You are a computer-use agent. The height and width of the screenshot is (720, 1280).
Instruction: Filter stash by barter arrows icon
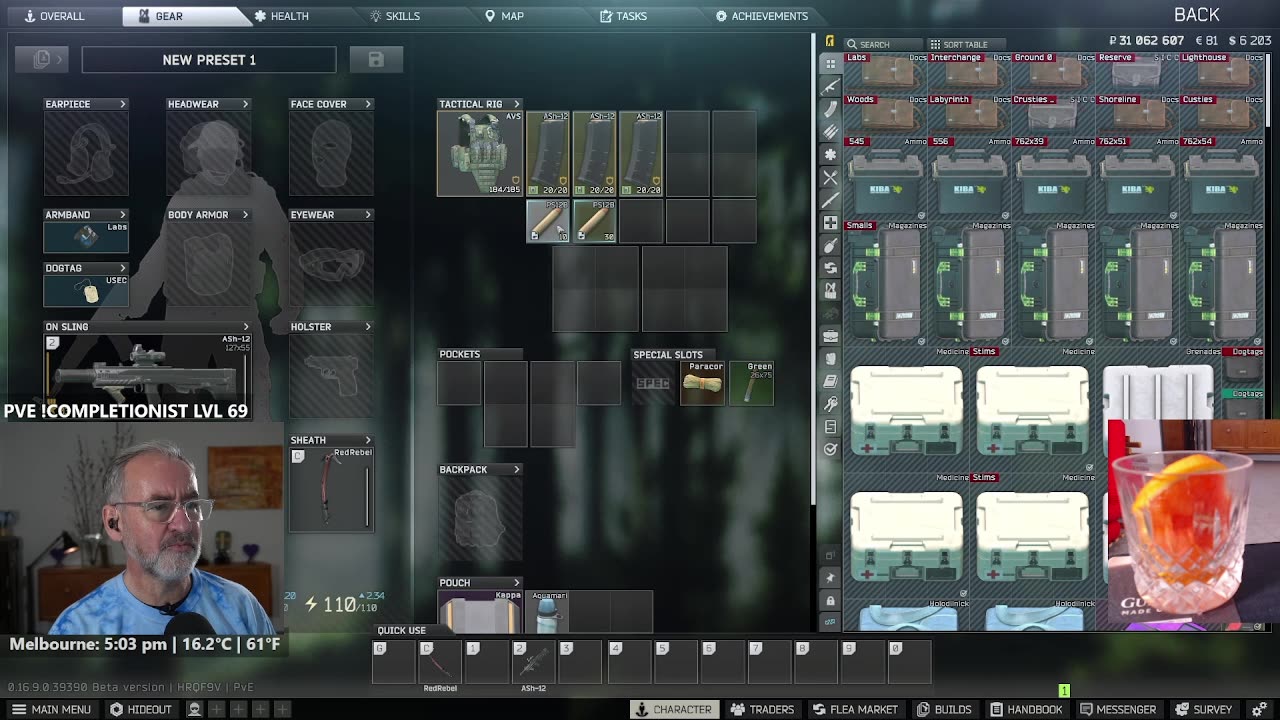pyautogui.click(x=830, y=268)
